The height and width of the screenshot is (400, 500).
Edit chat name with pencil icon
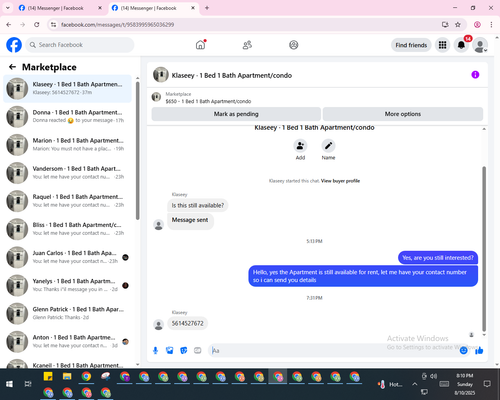[328, 146]
